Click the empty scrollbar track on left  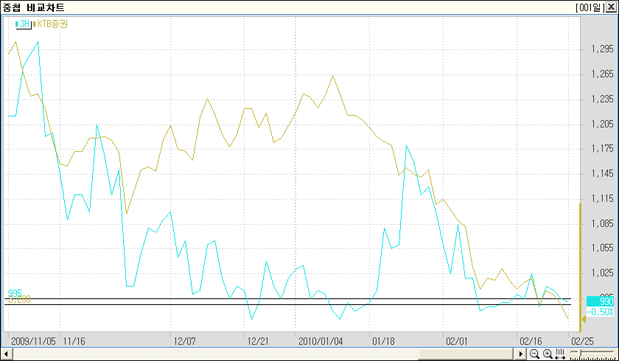click(215, 354)
